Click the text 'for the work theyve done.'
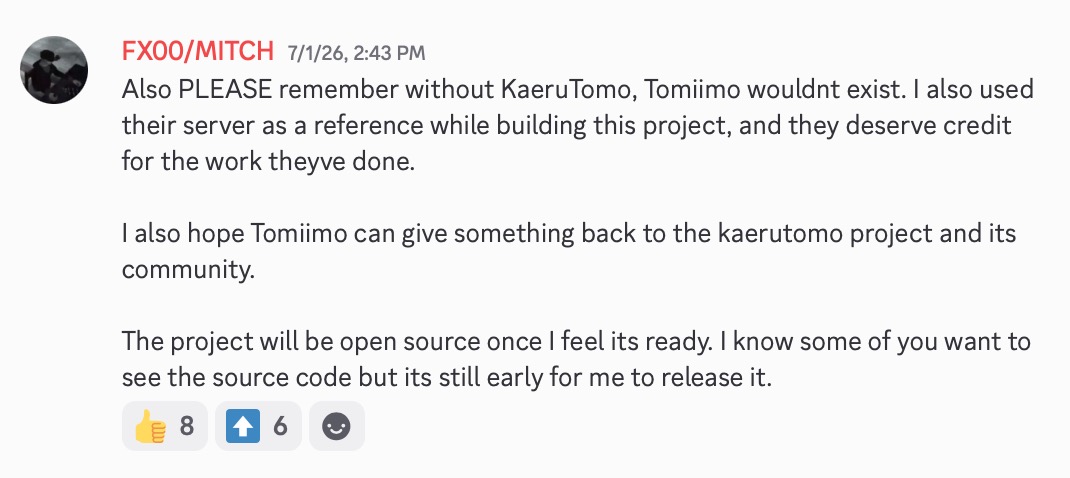The image size is (1070, 478). (268, 162)
